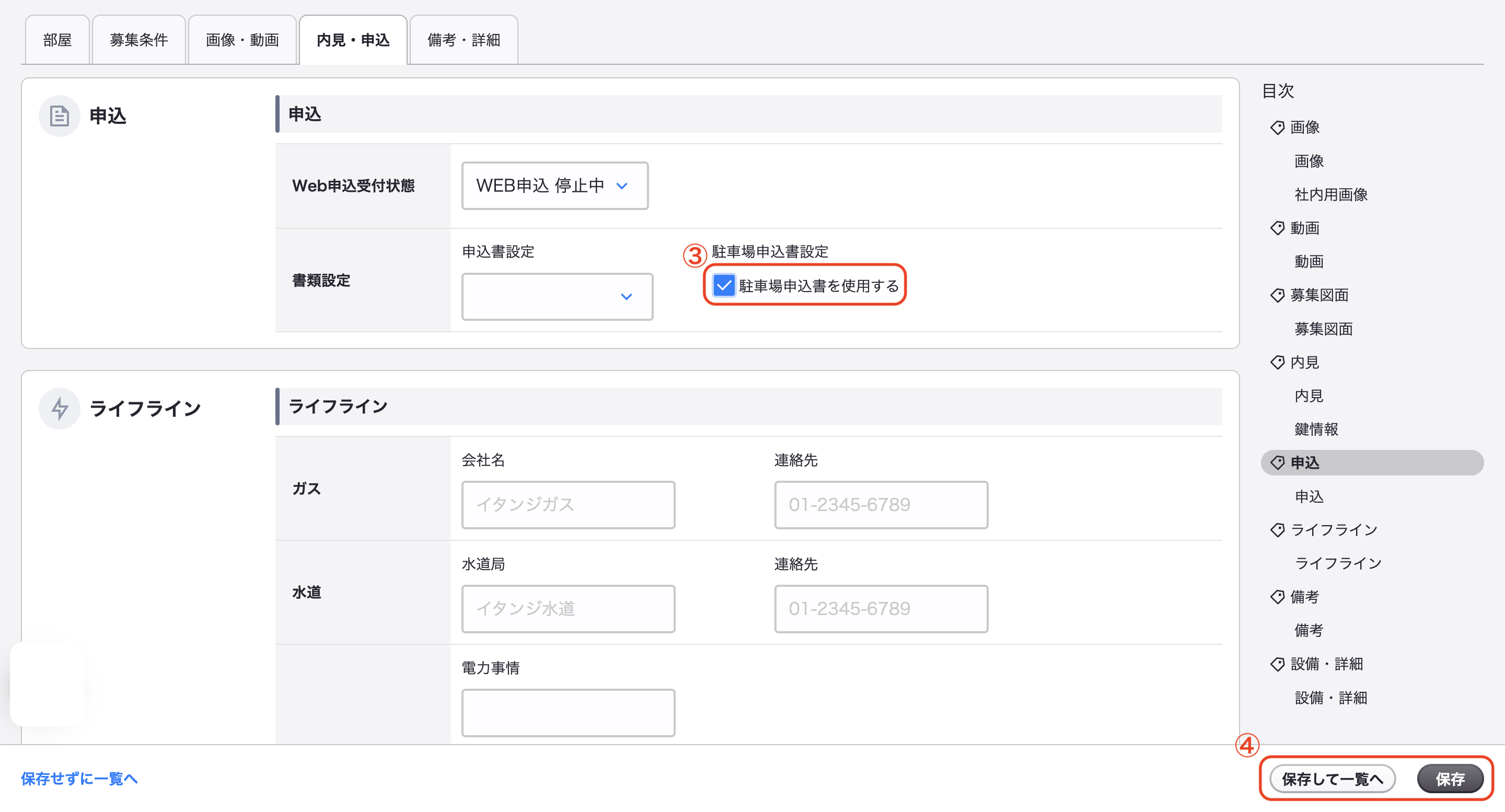
Task: Click tag icon next to 備考 in 目次
Action: click(x=1277, y=597)
